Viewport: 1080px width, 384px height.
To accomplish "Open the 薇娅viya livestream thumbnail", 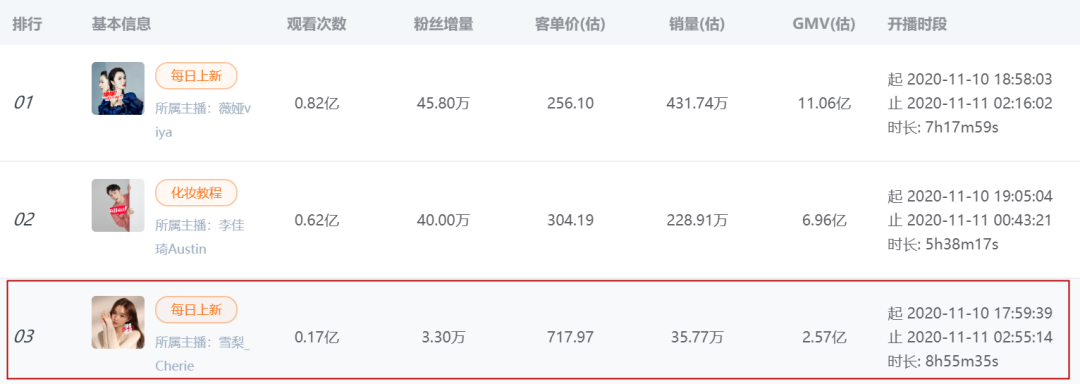I will coord(118,89).
